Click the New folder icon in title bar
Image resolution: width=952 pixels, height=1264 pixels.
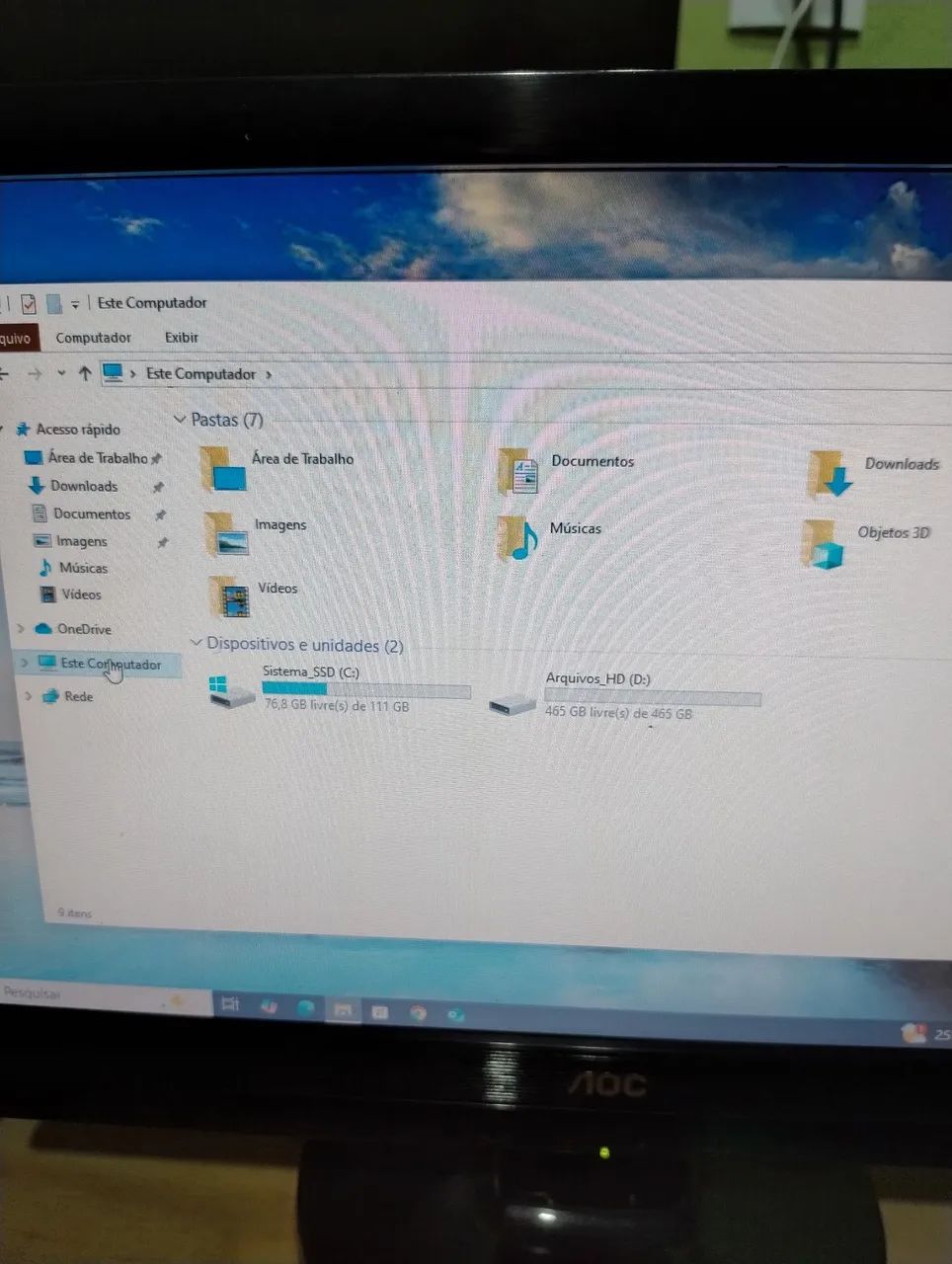pos(54,303)
